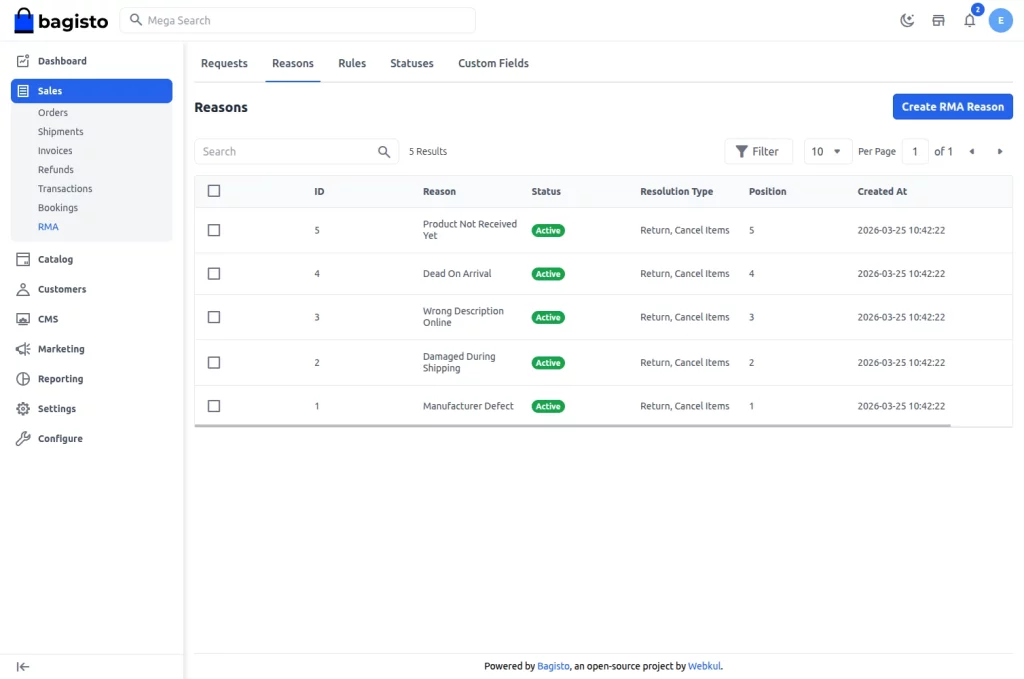This screenshot has width=1024, height=679.
Task: Go to next page with the right pagination arrow
Action: coord(1000,151)
